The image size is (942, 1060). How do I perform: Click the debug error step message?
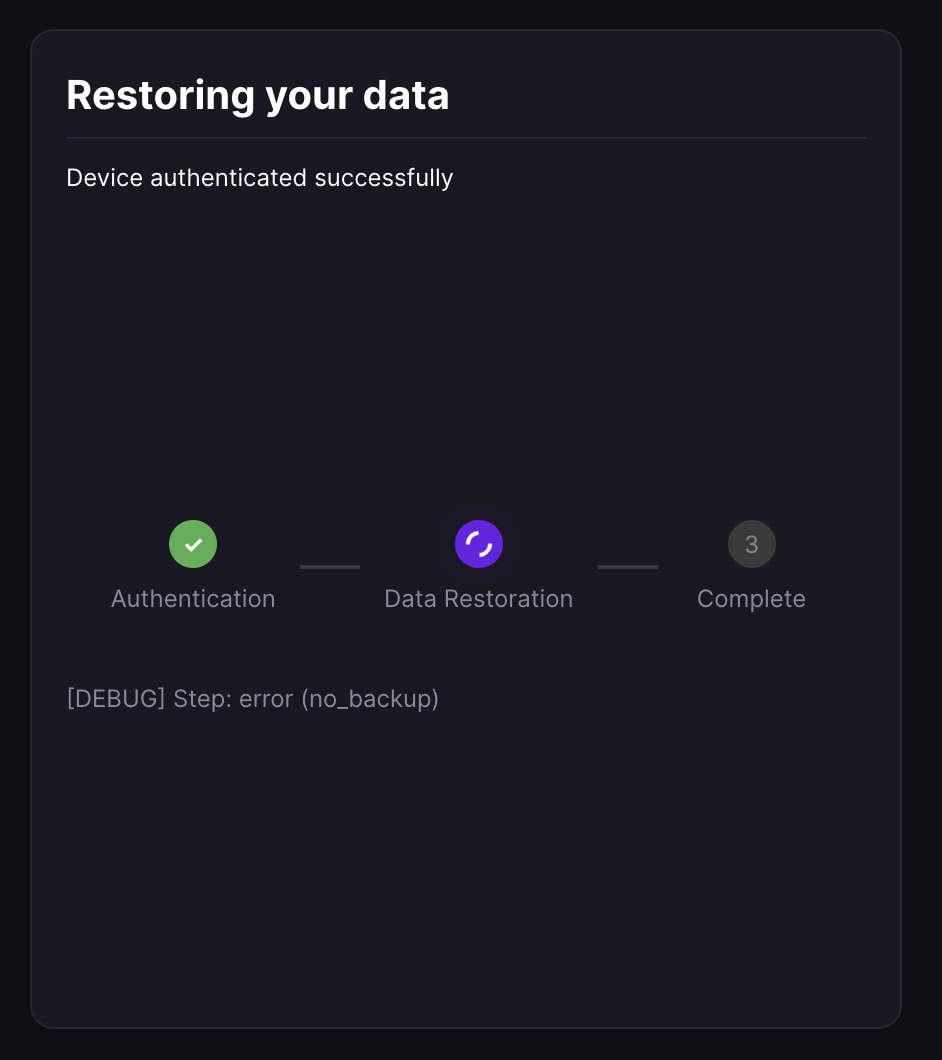click(253, 698)
